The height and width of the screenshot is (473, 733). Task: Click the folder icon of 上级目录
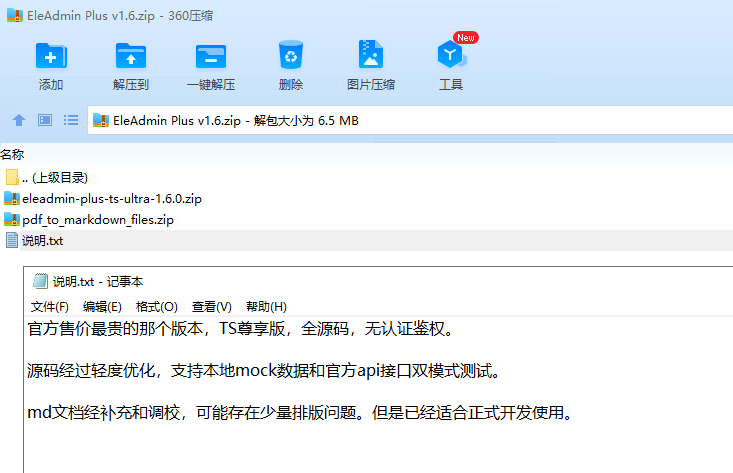tap(12, 177)
